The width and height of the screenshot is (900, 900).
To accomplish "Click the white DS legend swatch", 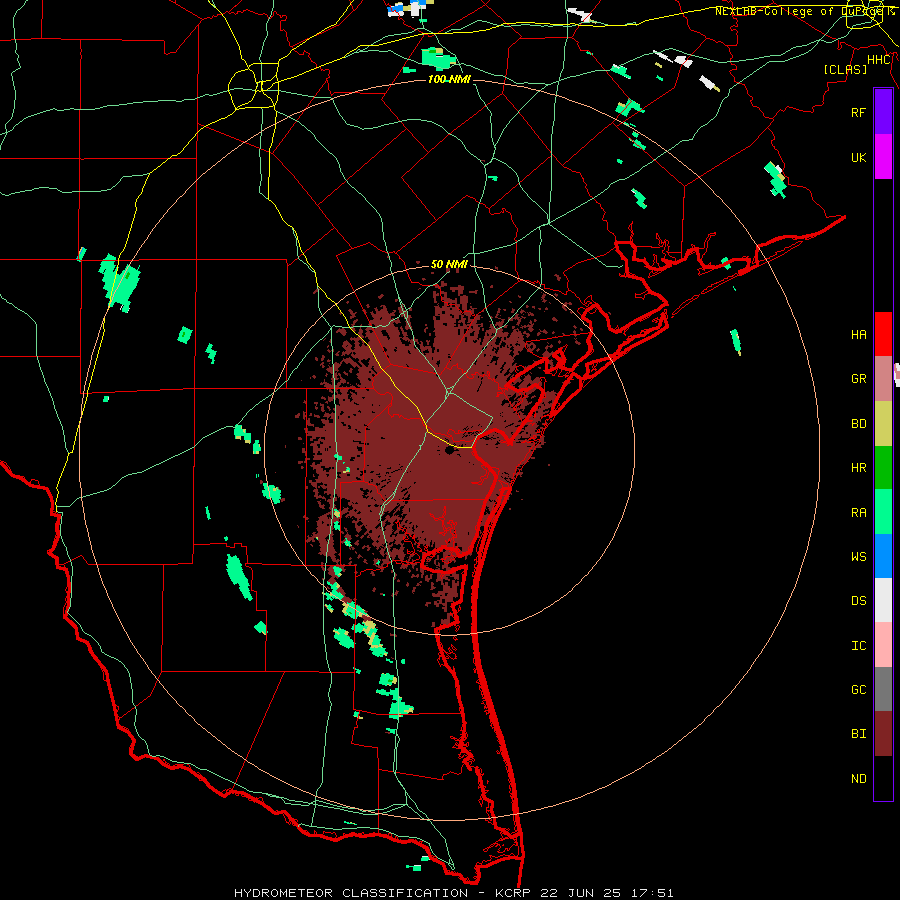I will (883, 600).
